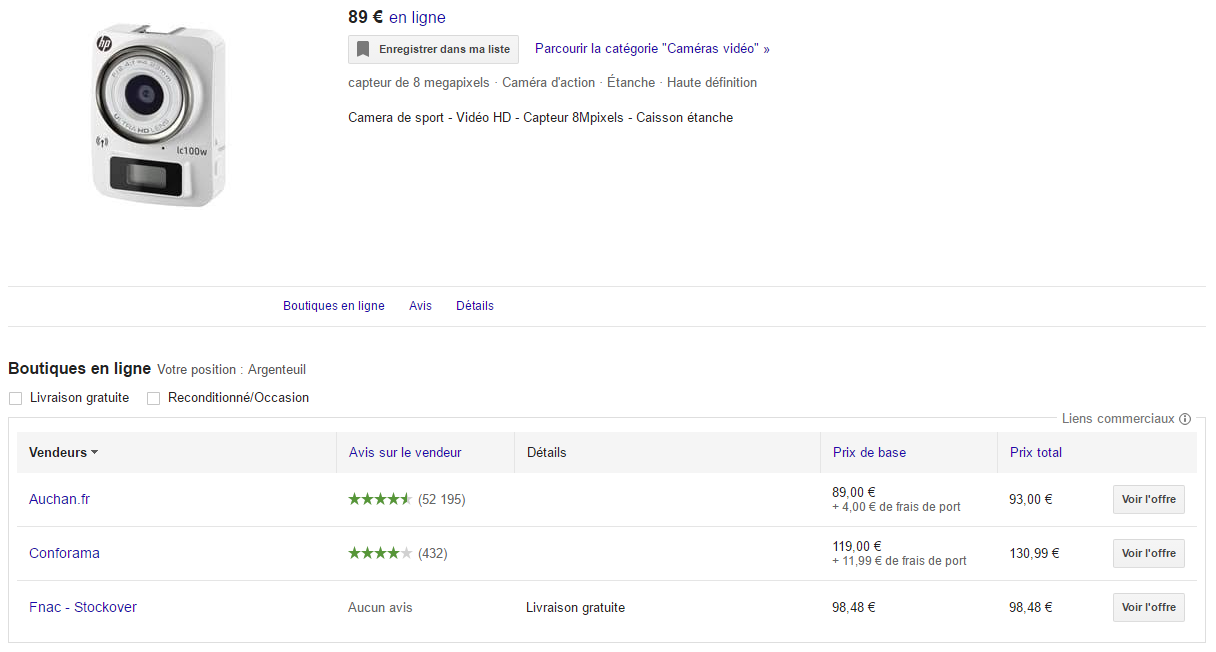Click the 130,99 € total price
Screen dimensions: 1216x652
click(1034, 553)
